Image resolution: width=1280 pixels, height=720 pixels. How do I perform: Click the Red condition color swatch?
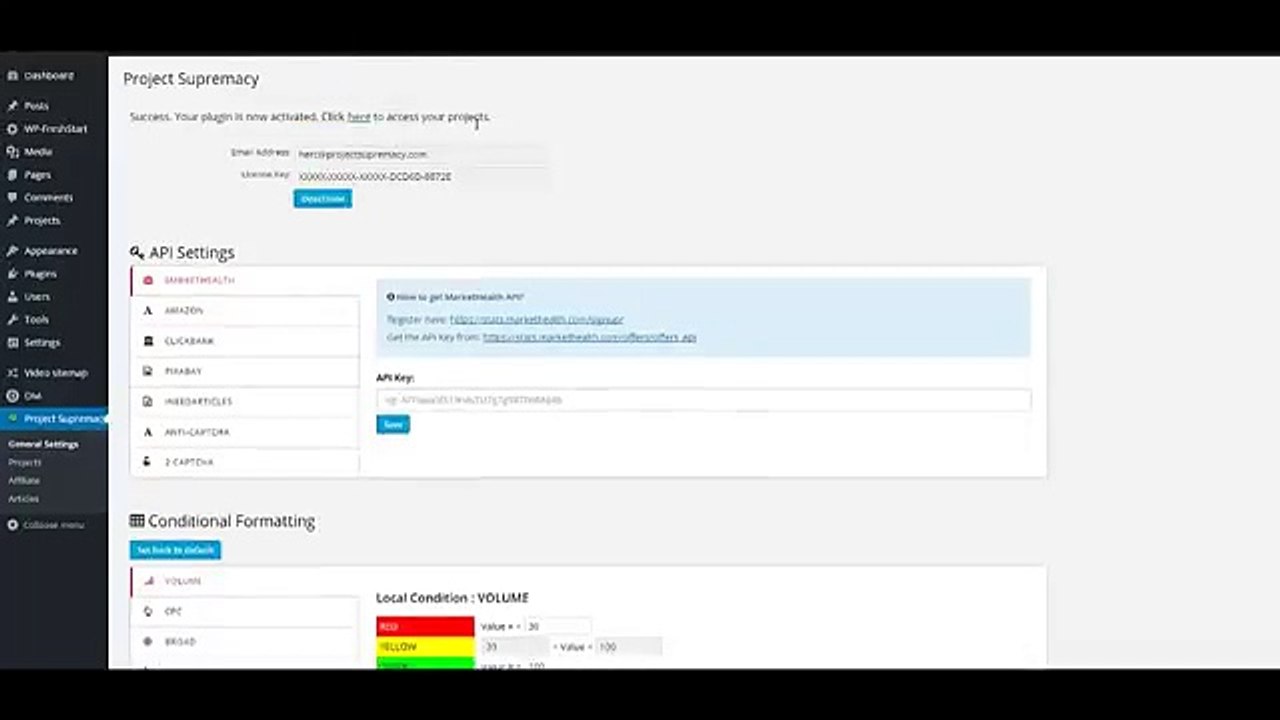pos(425,627)
